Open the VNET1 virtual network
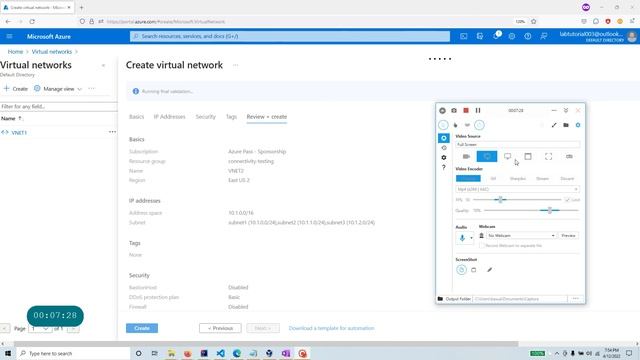 point(19,133)
